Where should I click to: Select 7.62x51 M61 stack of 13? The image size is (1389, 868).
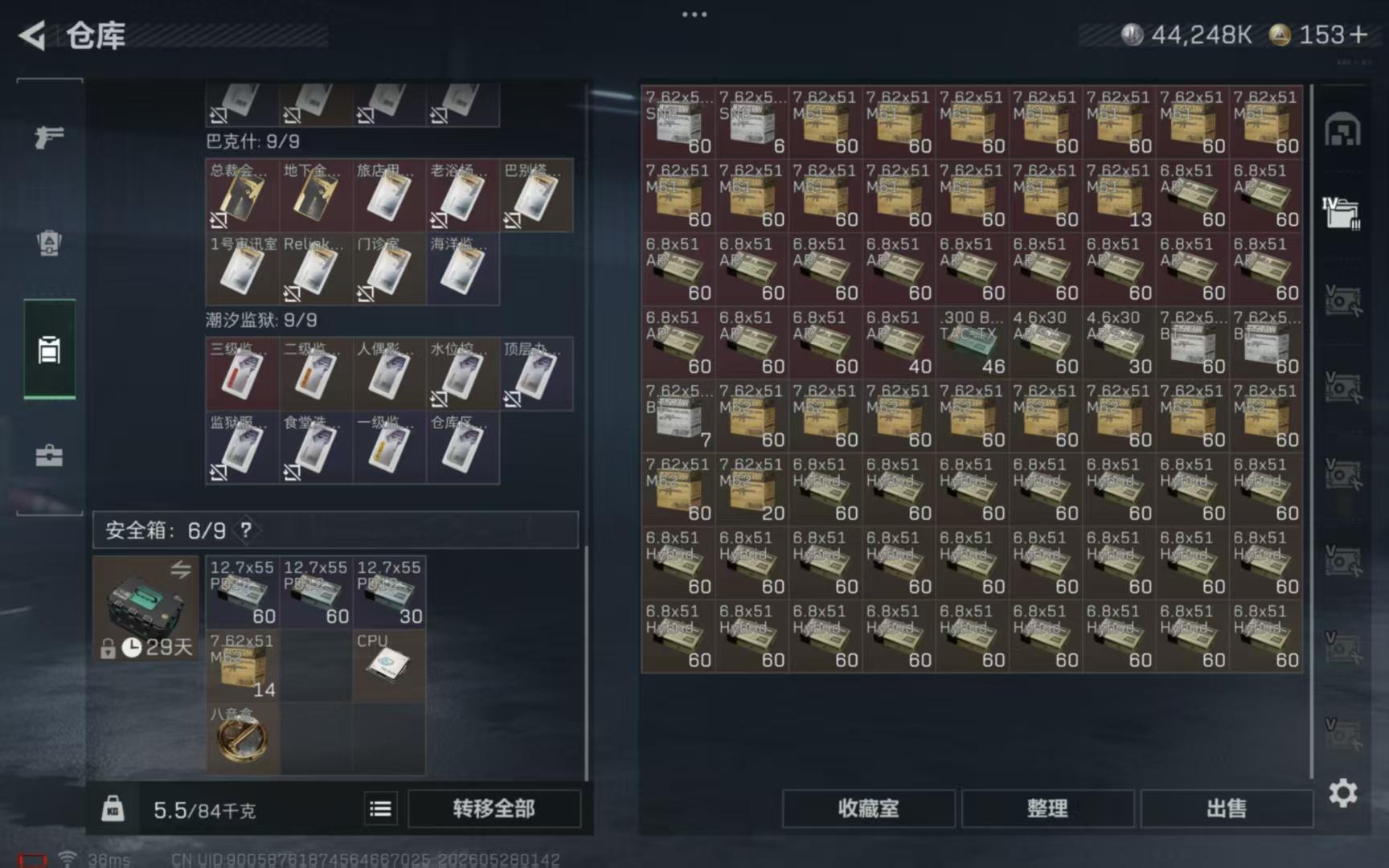click(x=1119, y=195)
